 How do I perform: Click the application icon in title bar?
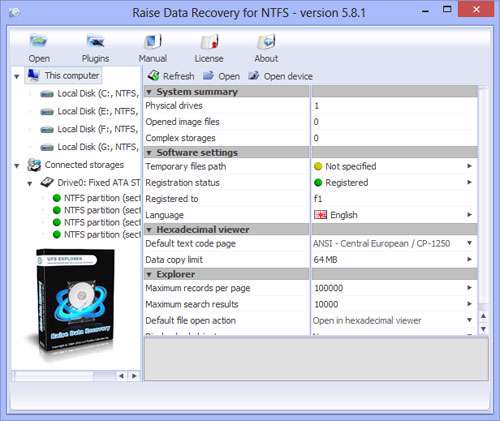tap(15, 13)
